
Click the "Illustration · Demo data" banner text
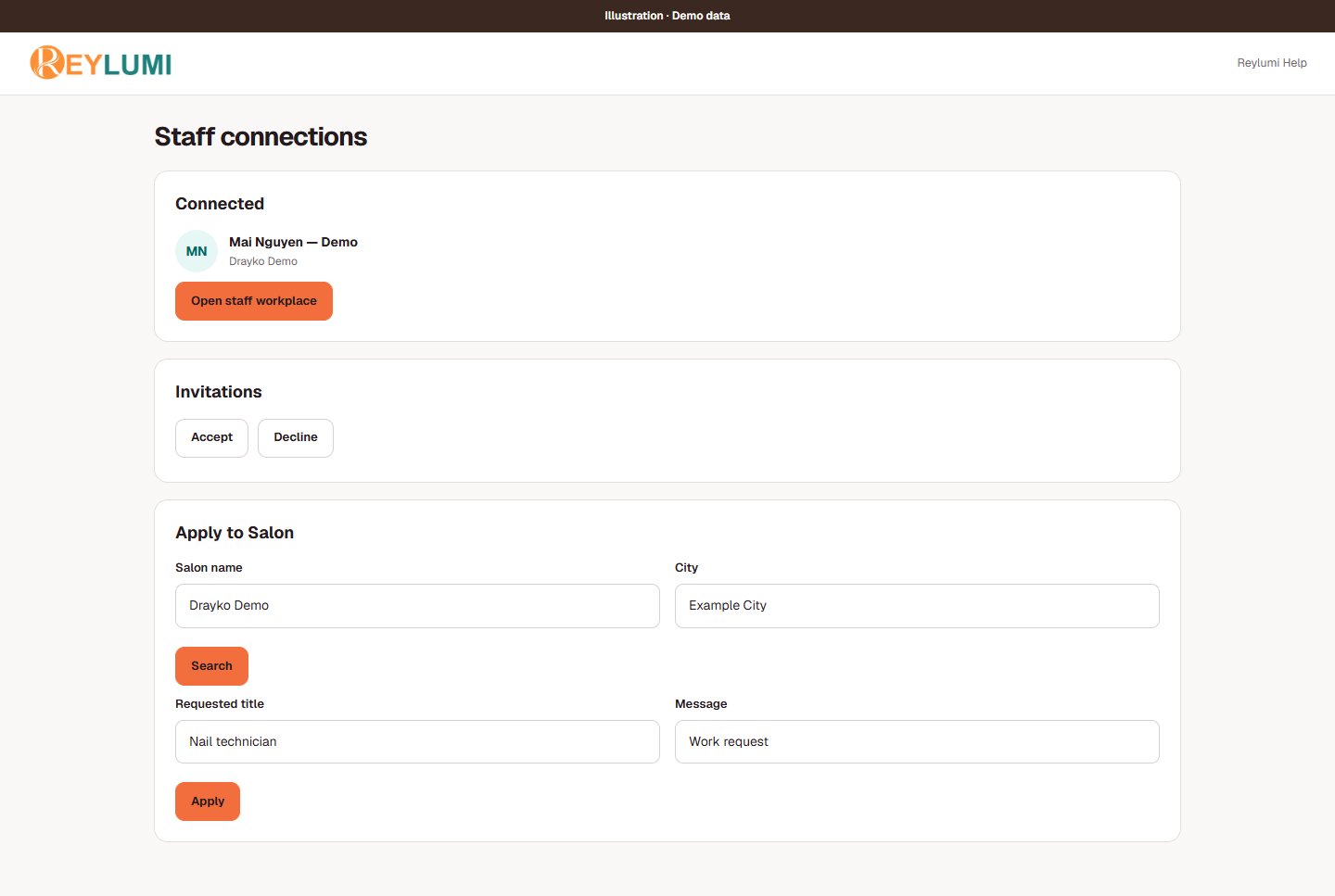667,16
